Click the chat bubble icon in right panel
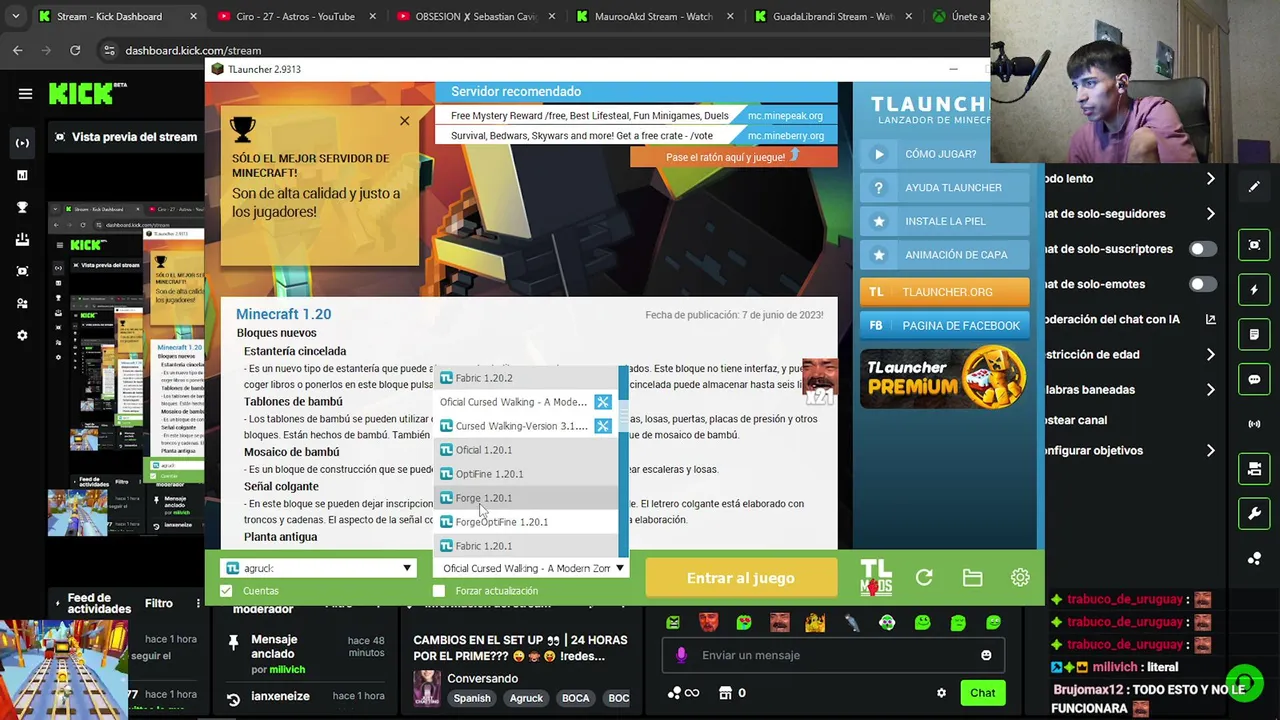The height and width of the screenshot is (720, 1280). 1254,380
